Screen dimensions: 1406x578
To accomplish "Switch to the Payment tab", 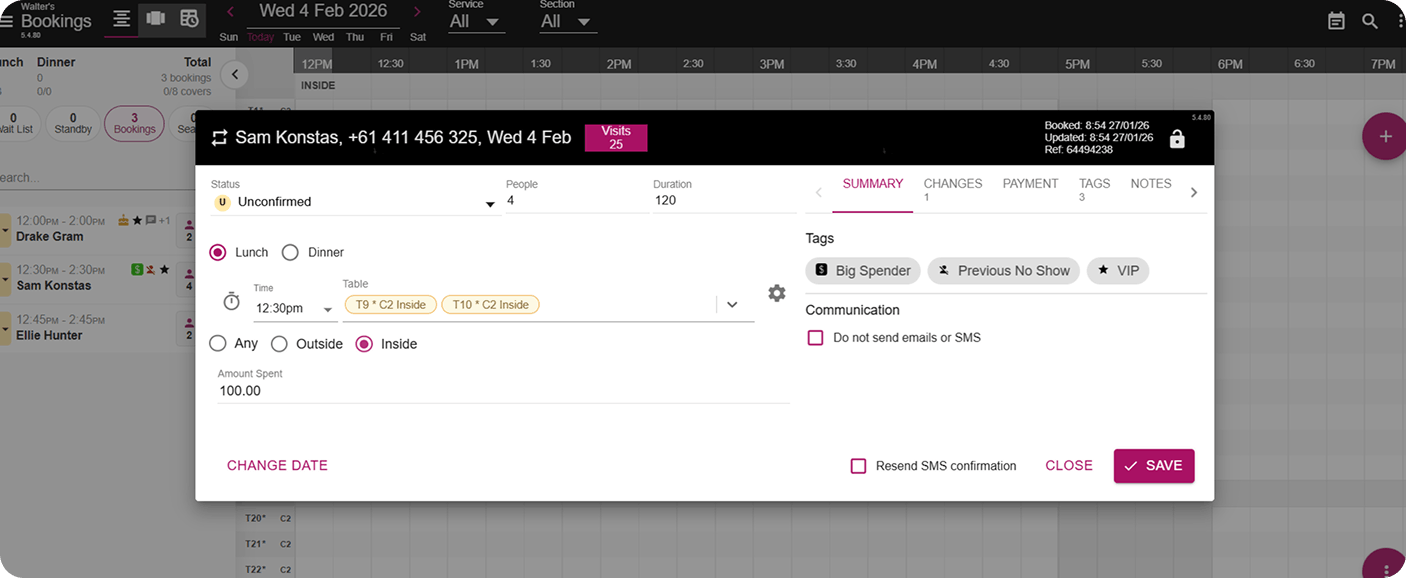I will point(1030,184).
